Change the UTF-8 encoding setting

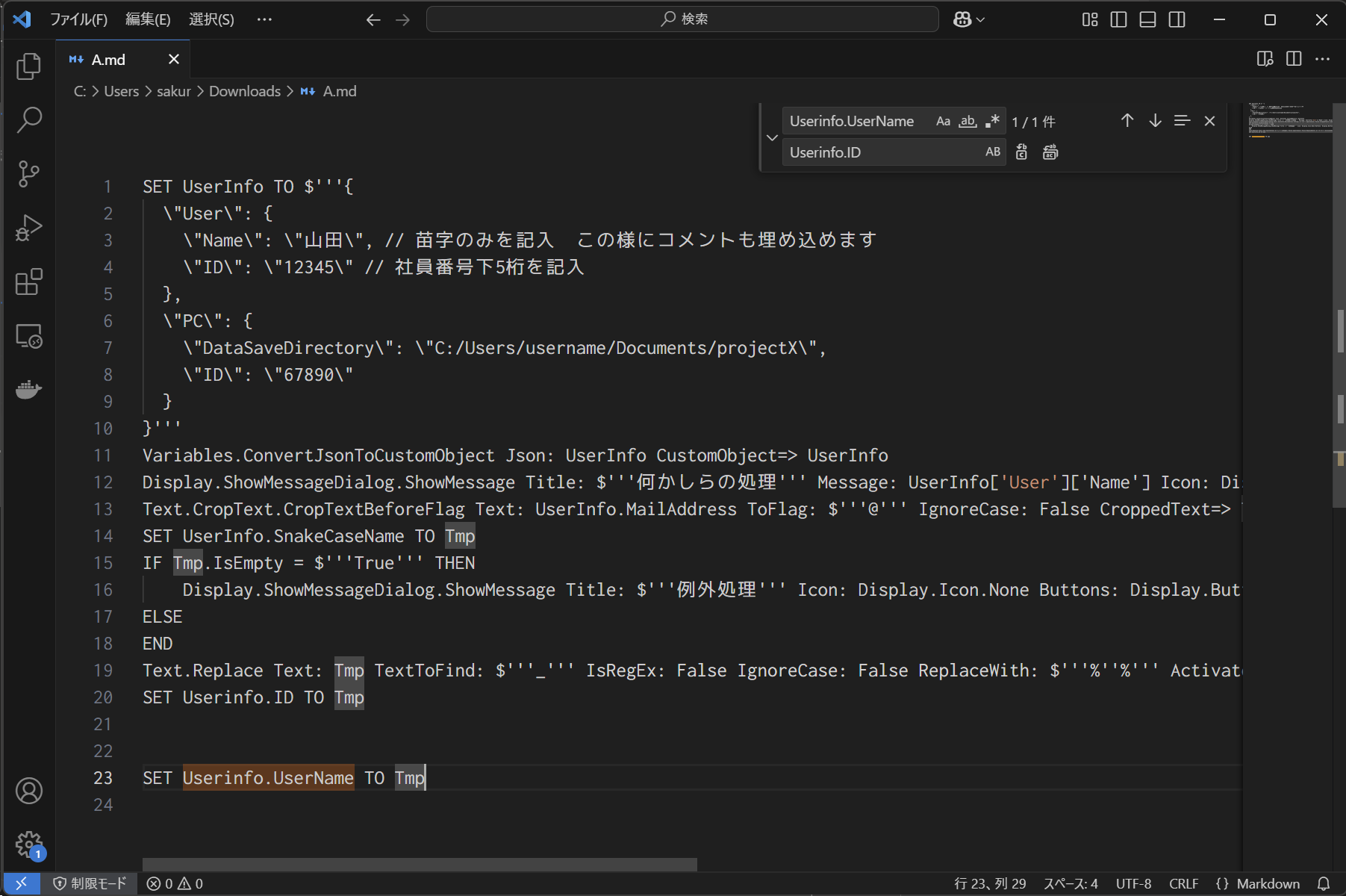coord(1133,883)
